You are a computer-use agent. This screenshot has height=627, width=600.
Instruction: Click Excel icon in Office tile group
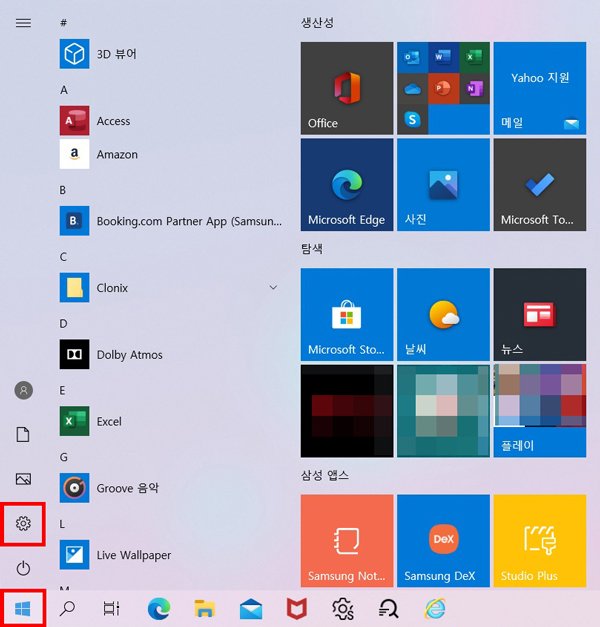474,57
